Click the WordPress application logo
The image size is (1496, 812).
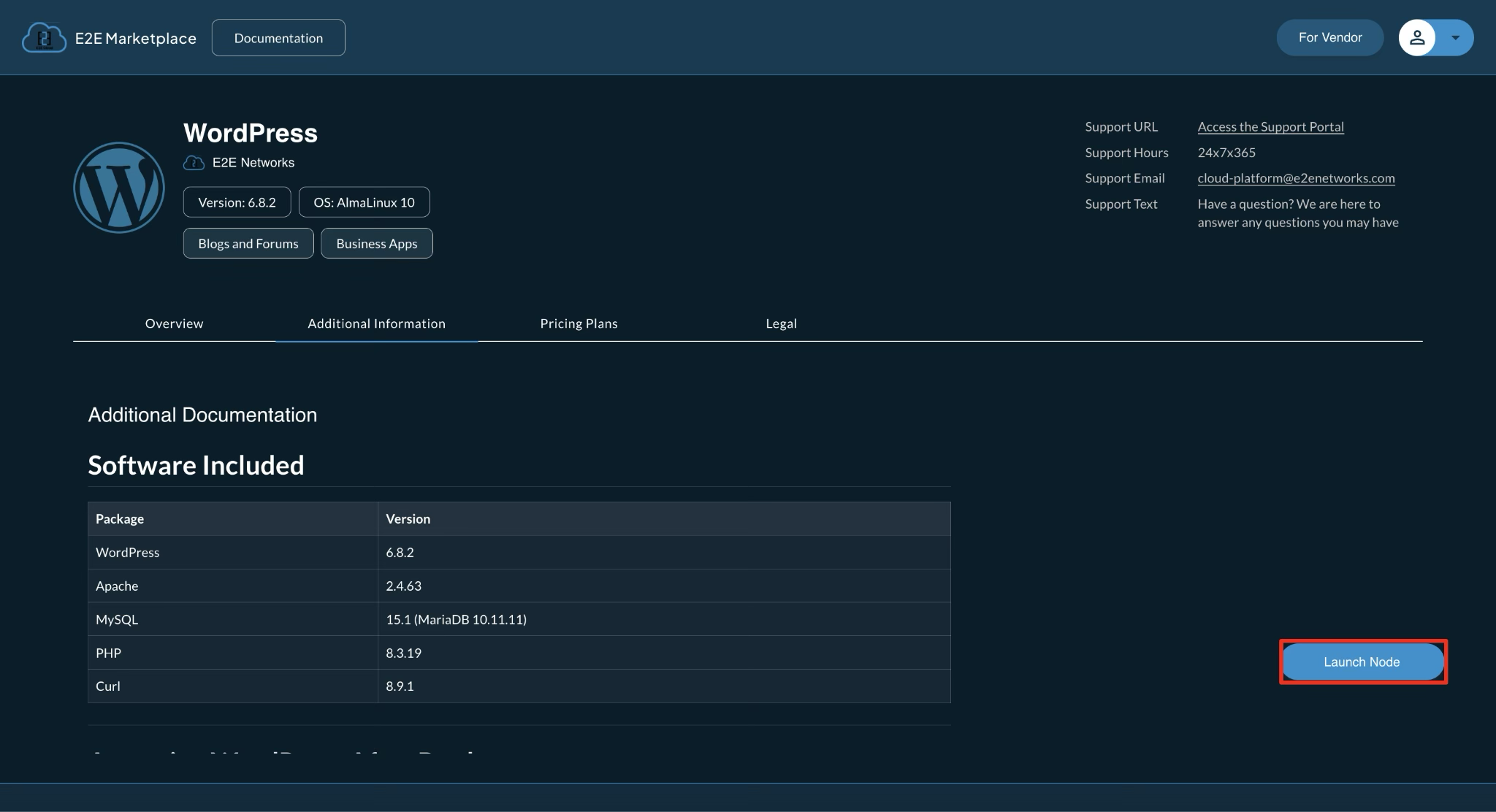pyautogui.click(x=119, y=187)
